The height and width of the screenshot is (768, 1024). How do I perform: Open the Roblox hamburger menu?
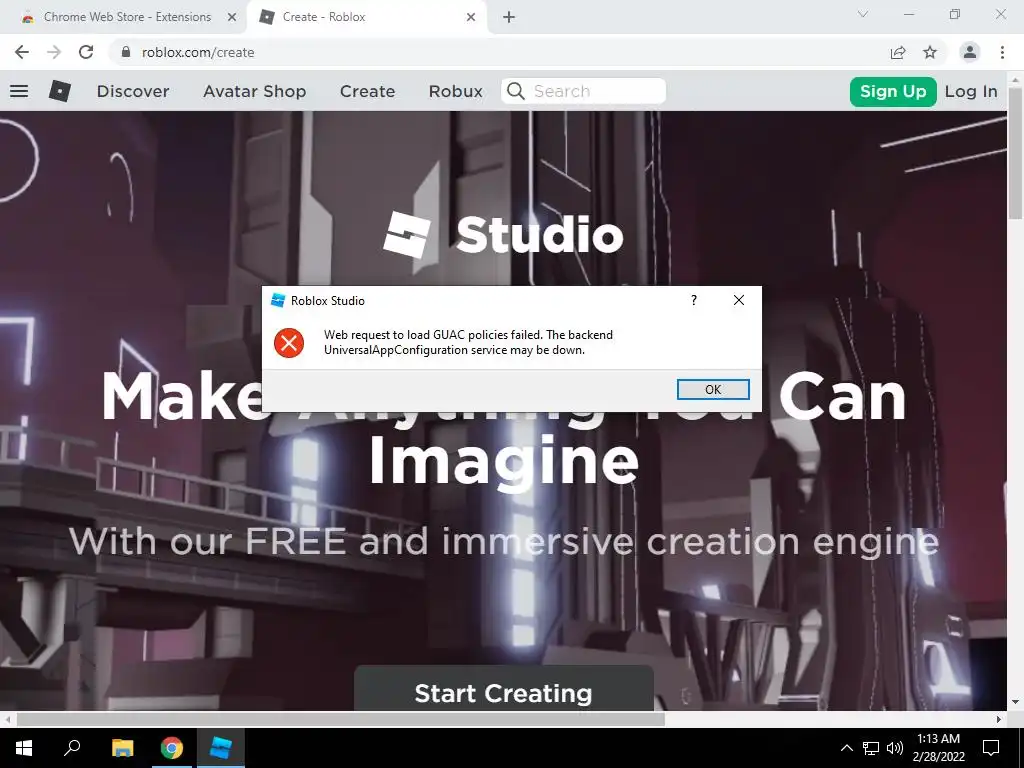pos(19,91)
